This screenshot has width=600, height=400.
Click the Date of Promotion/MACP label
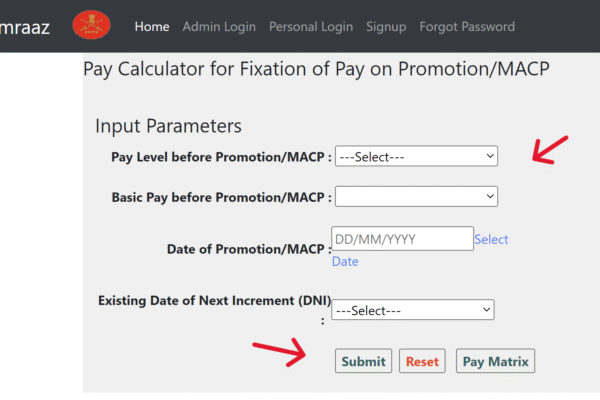tap(248, 249)
